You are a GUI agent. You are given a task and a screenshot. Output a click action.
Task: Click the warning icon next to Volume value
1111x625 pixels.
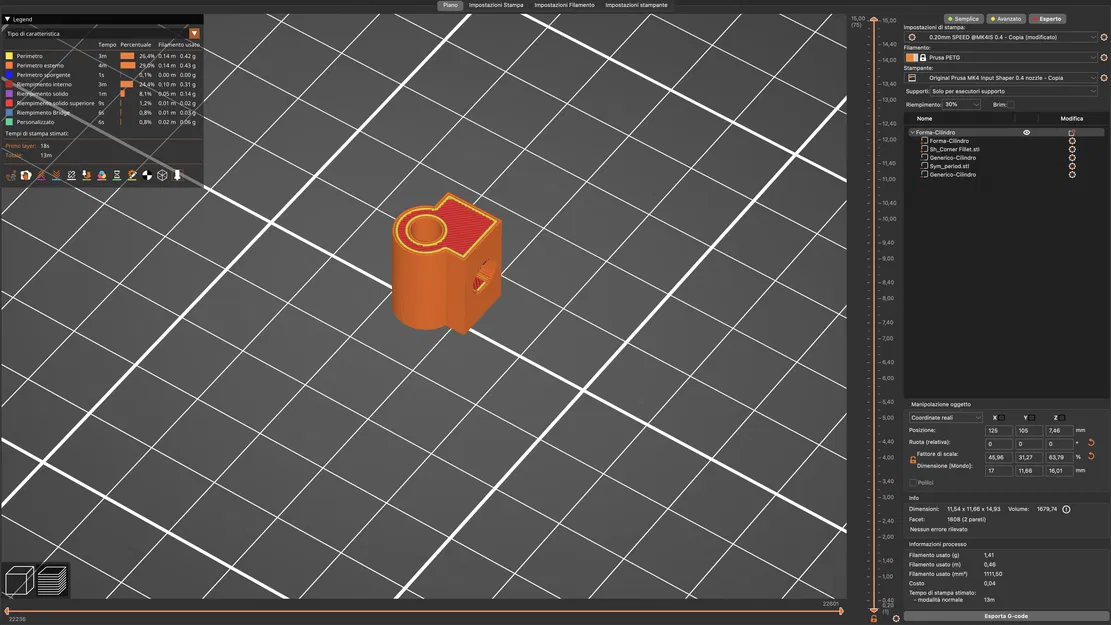coord(1066,509)
